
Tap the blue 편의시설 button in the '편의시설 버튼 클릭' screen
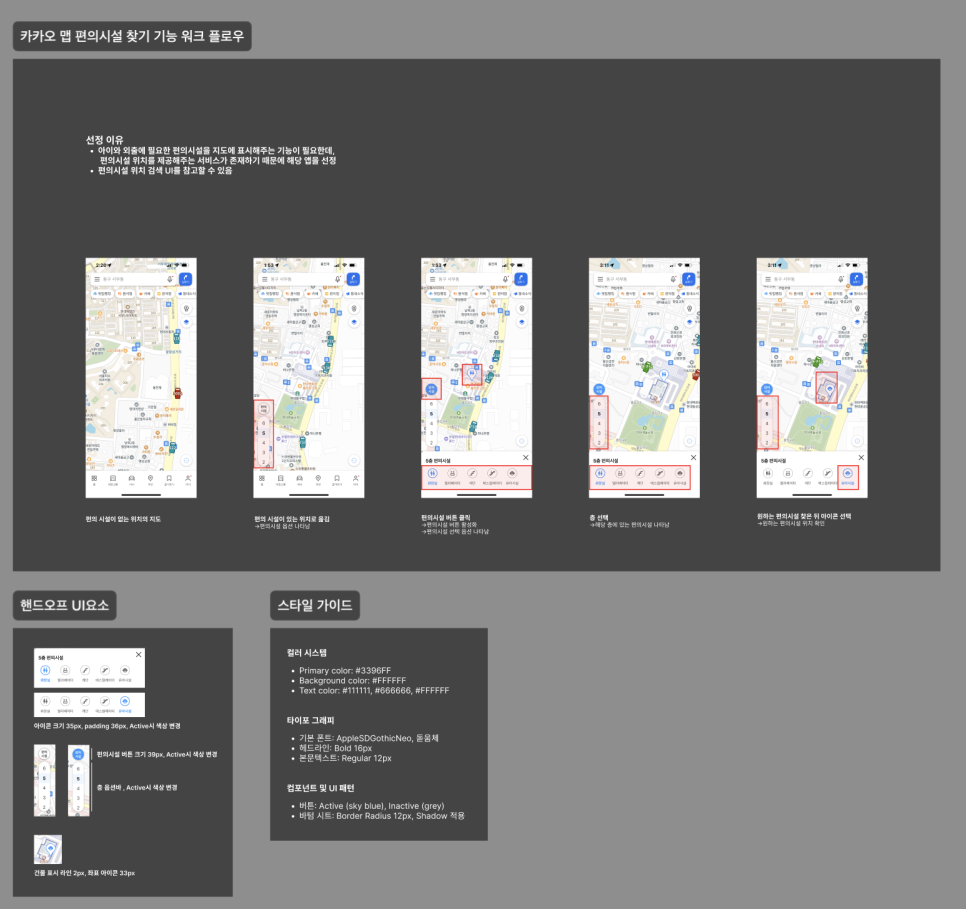[431, 389]
